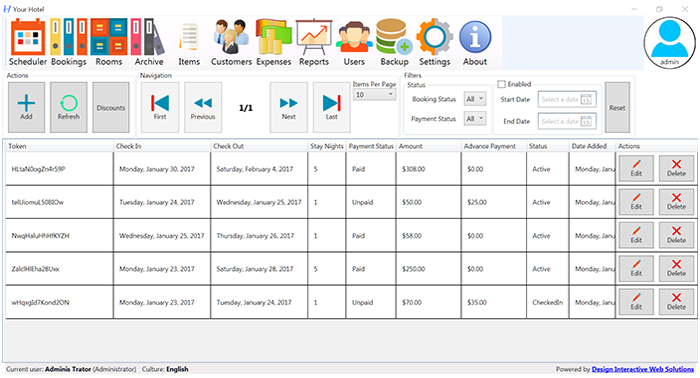Open the End Date calendar picker
This screenshot has width=700, height=378.
[586, 121]
